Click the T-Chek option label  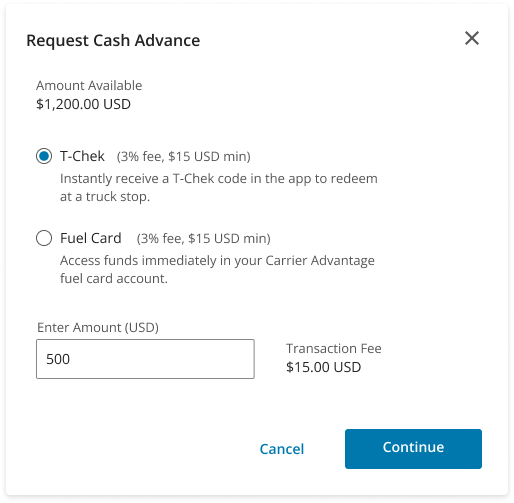(82, 156)
